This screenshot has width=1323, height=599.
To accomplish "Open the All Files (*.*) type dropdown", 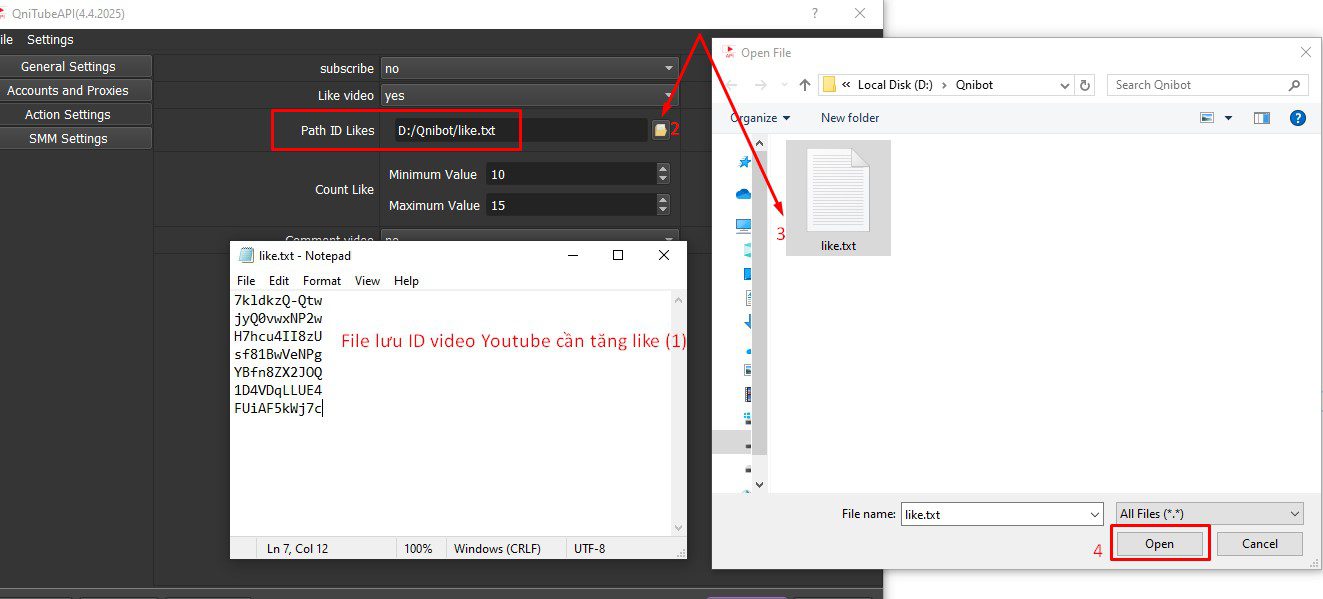I will (1209, 514).
